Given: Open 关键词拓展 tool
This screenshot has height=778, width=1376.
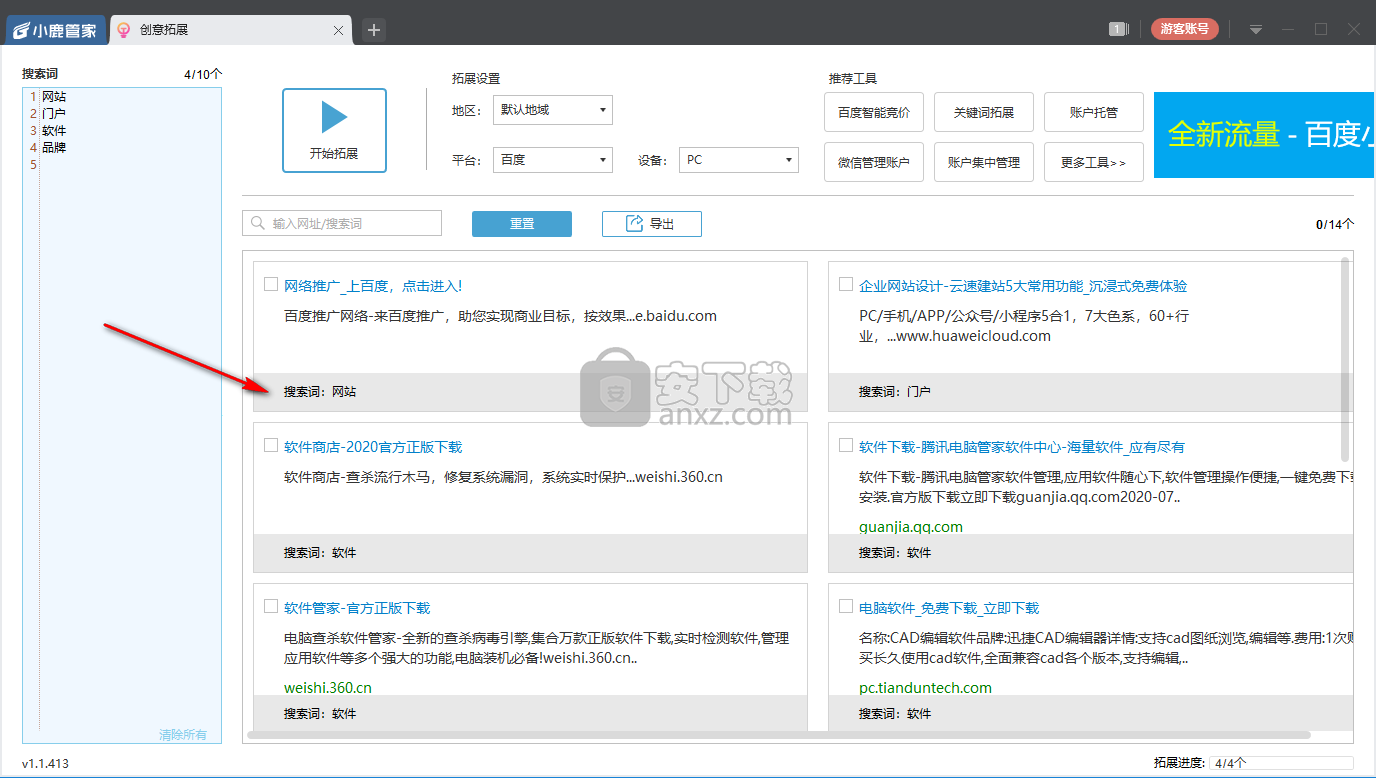Looking at the screenshot, I should point(984,112).
